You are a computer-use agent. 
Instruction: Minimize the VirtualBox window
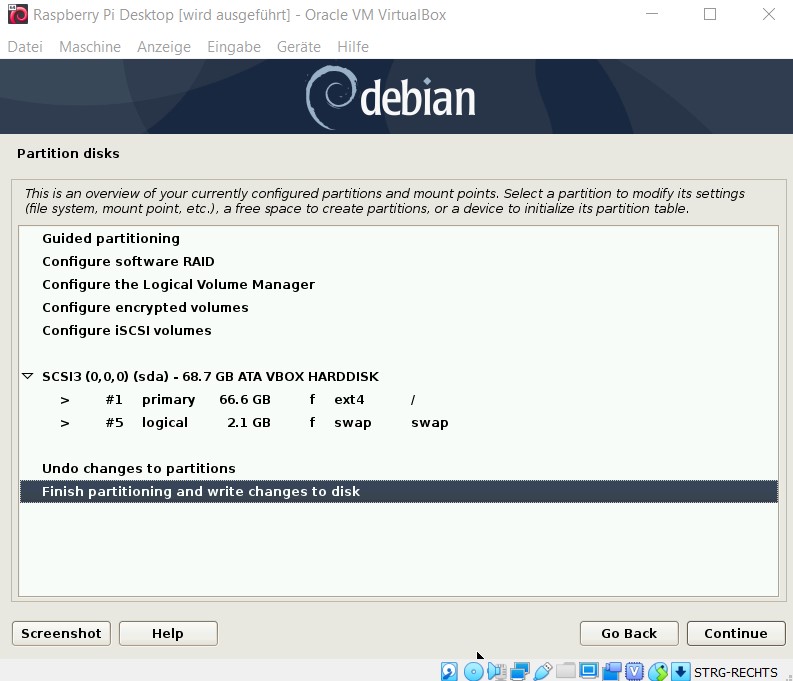[652, 14]
